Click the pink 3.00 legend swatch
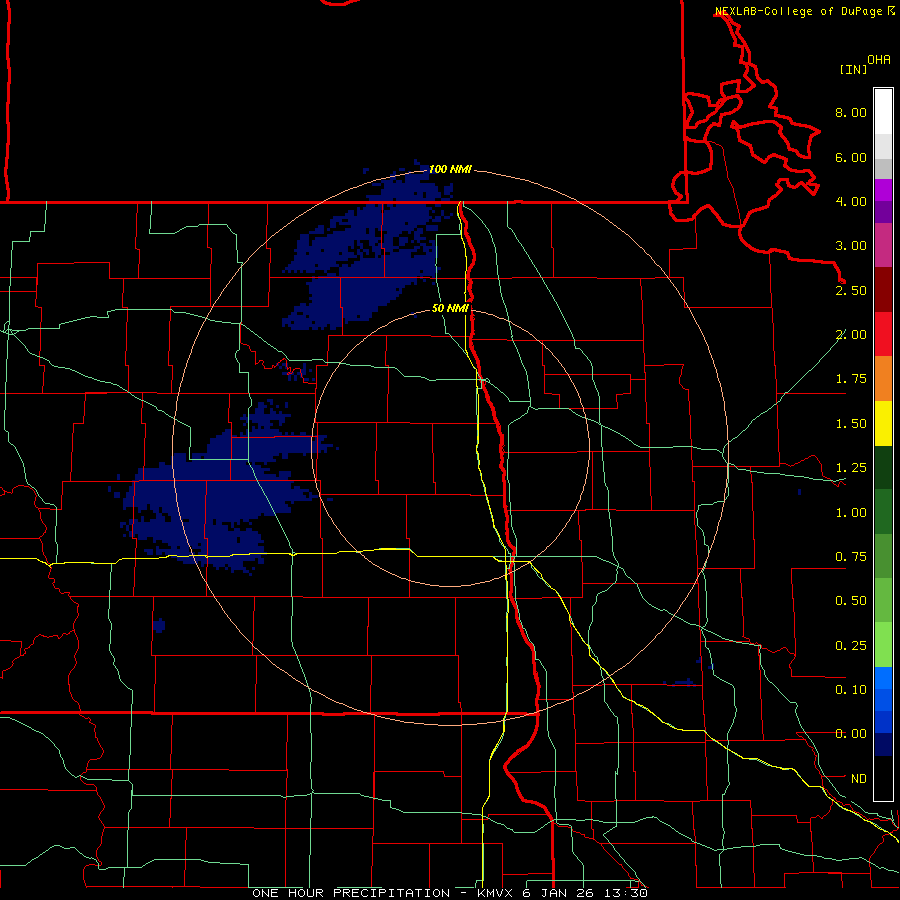This screenshot has width=900, height=900. pos(883,245)
